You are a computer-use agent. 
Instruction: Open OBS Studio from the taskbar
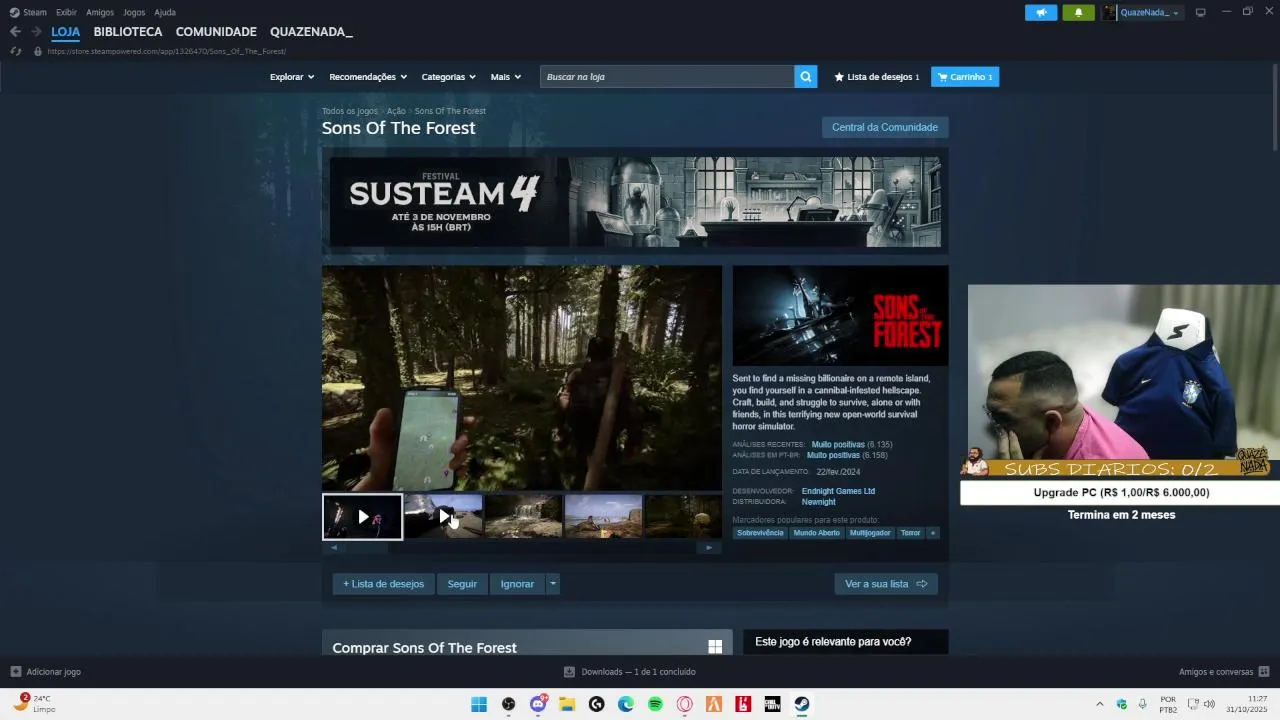[508, 704]
